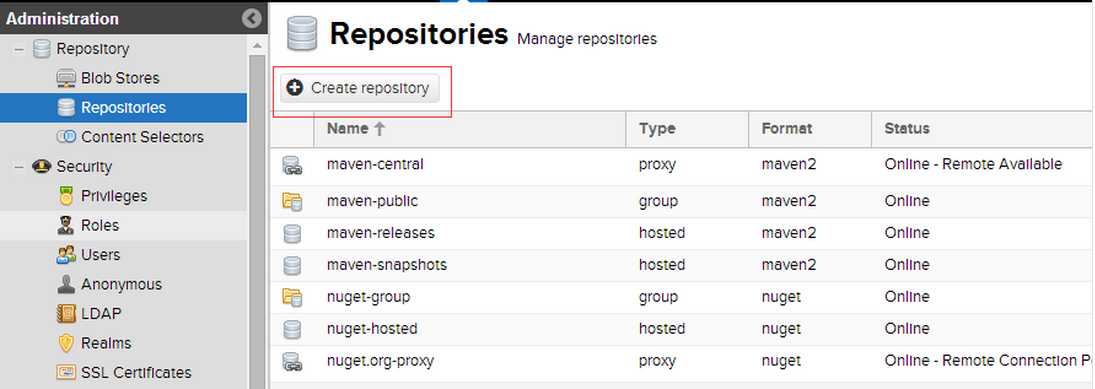Click the nuget format cell of nuget-group
The width and height of the screenshot is (1095, 389).
click(781, 298)
